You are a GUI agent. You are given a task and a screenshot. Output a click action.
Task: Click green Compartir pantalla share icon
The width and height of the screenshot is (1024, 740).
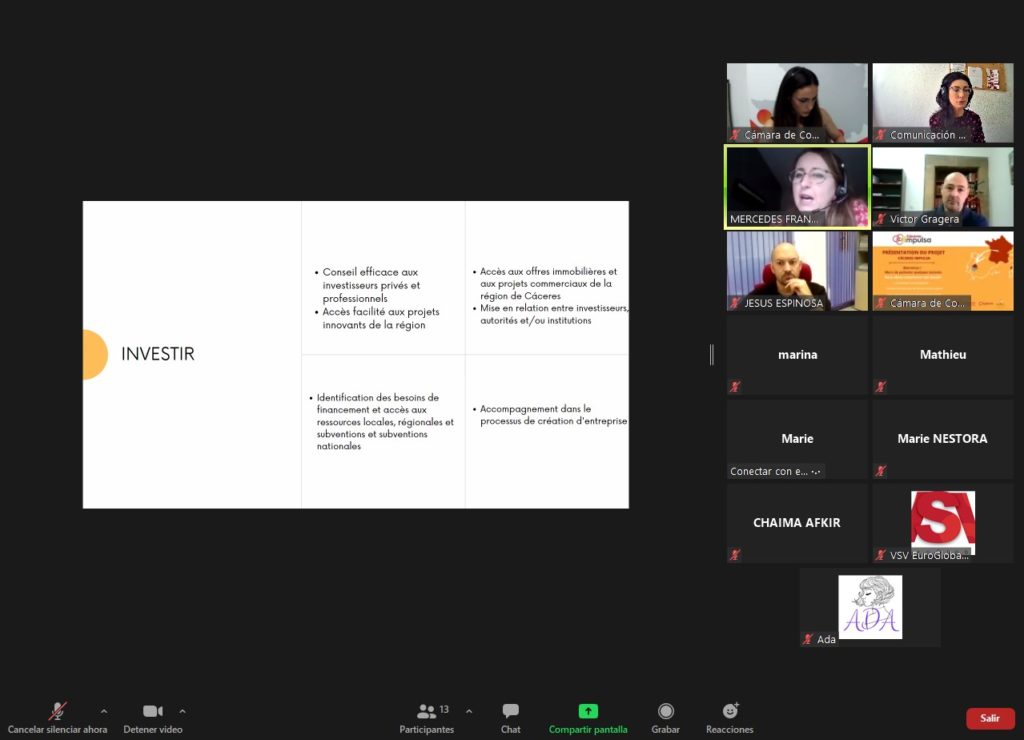pyautogui.click(x=588, y=711)
